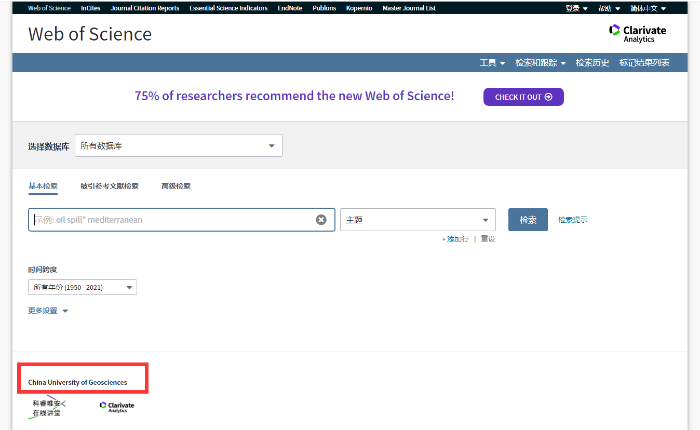Open the 检索提示 search tips link
Screen dimensions: 700x430
tap(573, 220)
